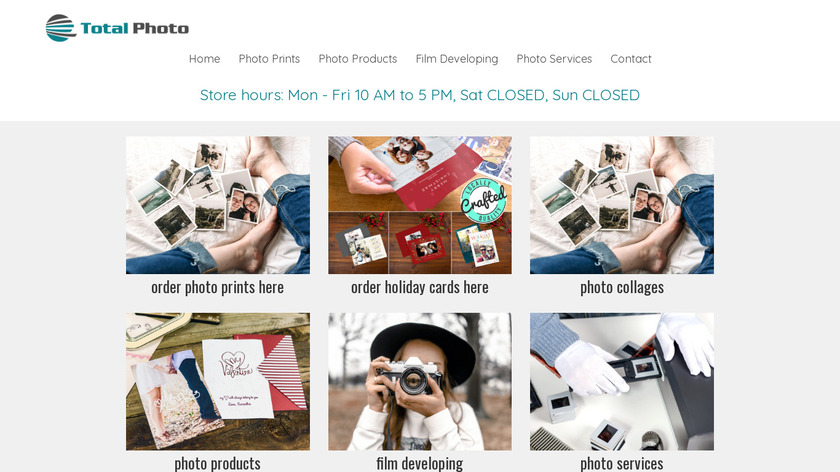Screen dimensions: 840x472
Task: Follow the 'order holiday cards here' link
Action: point(419,288)
